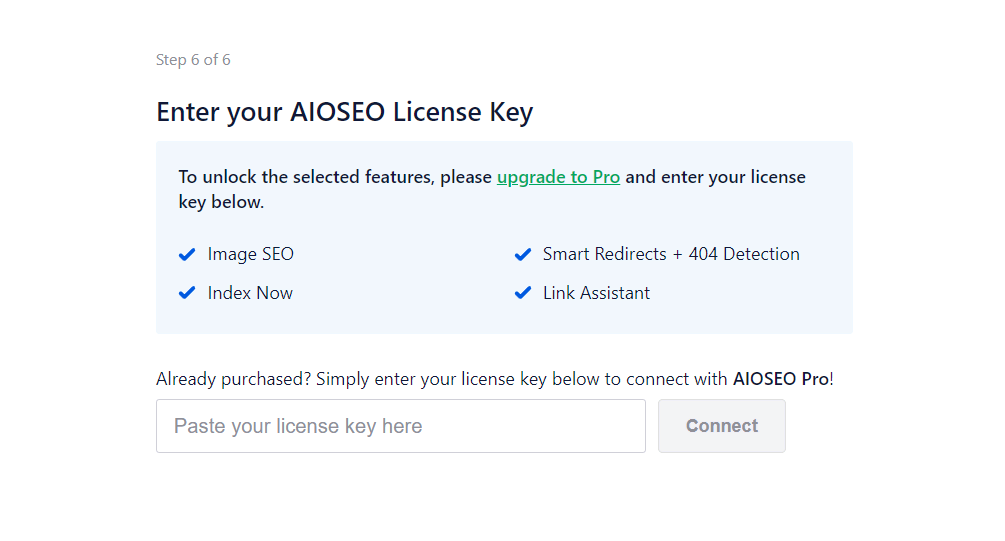Click the checkmark next to Smart Redirects
1005x541 pixels.
pyautogui.click(x=522, y=255)
